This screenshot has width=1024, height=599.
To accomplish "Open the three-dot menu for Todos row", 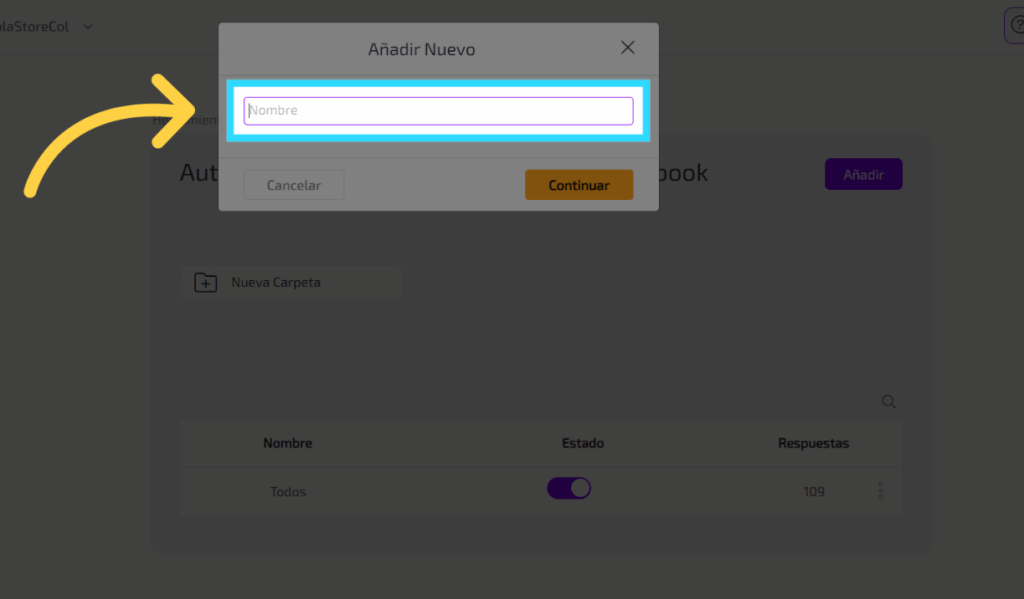I will [881, 491].
